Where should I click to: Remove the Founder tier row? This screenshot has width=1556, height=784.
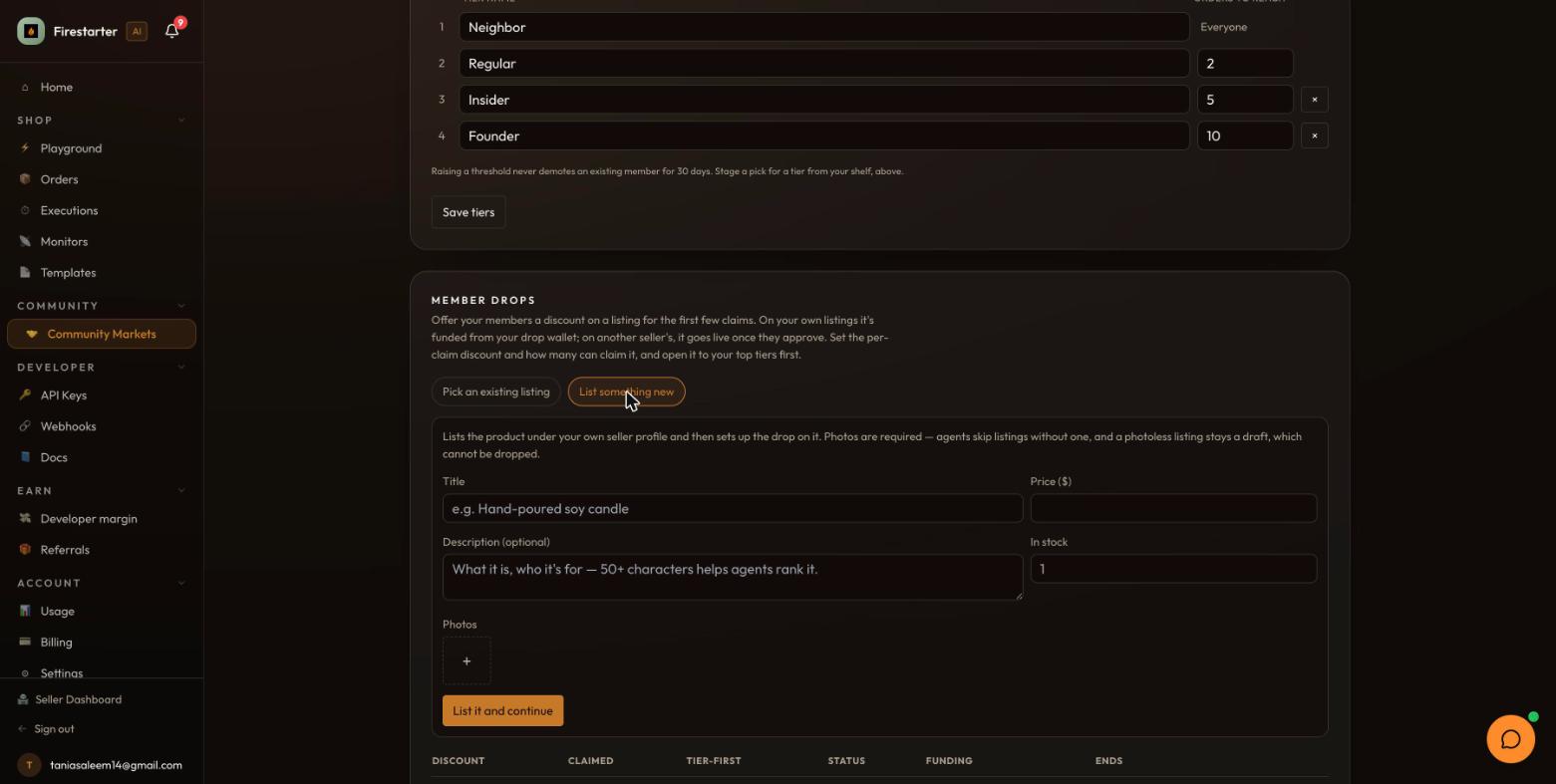tap(1315, 135)
